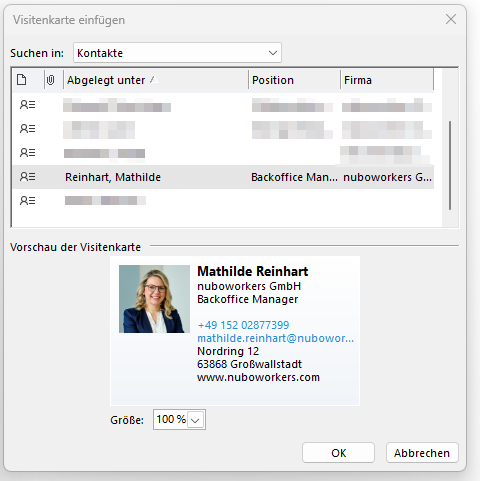
Task: Click the contact icon of Reinhart, Mathilde
Action: pos(27,177)
